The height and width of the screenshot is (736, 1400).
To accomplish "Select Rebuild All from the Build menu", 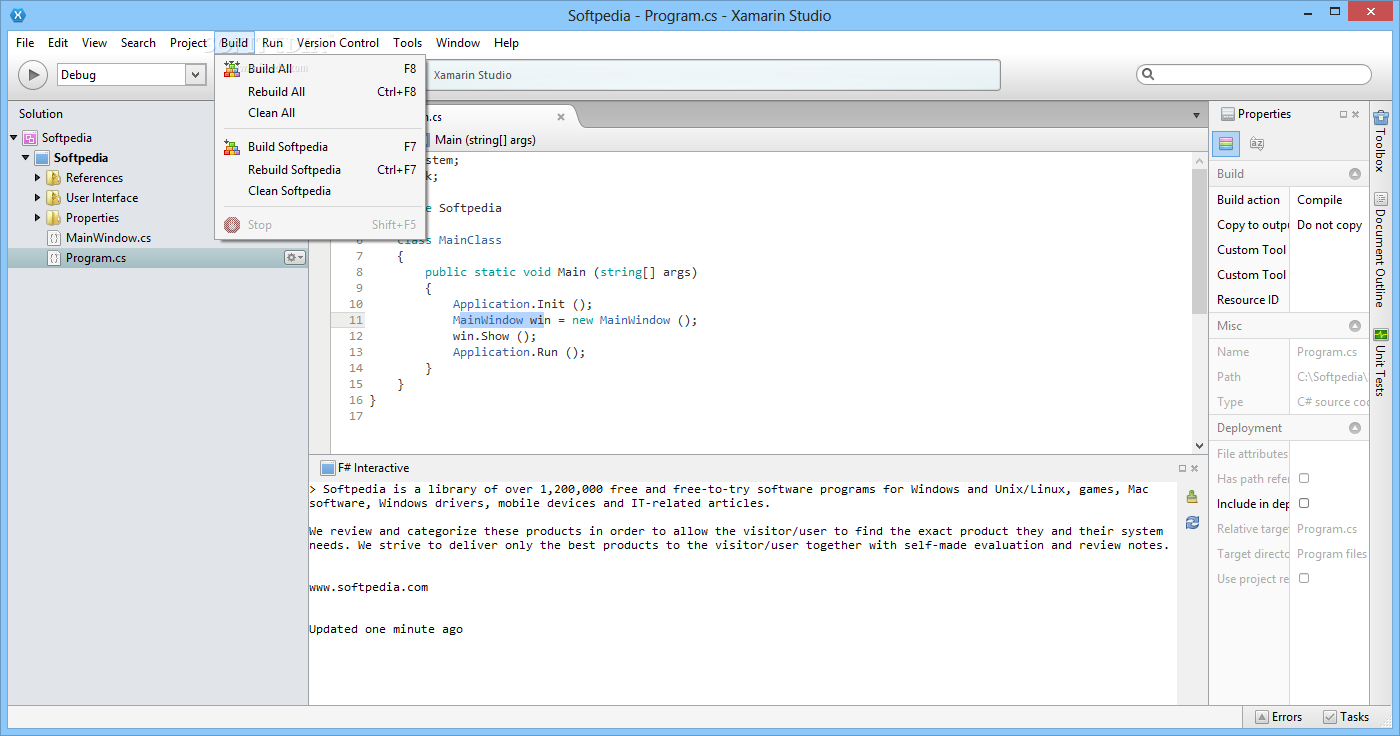I will (x=320, y=91).
